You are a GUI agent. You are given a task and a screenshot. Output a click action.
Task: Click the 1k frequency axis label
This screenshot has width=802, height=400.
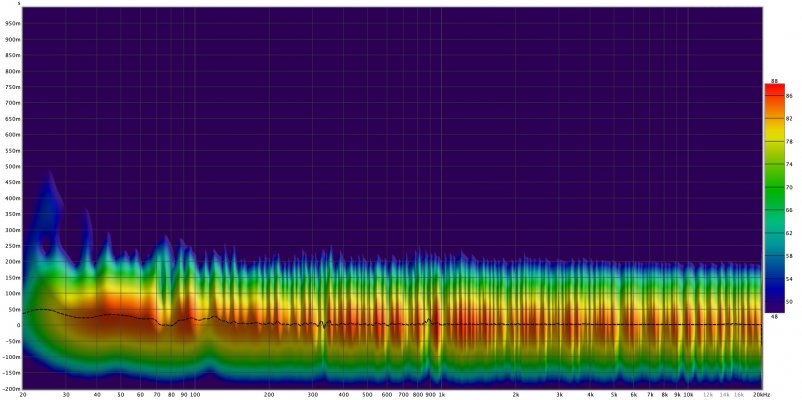pyautogui.click(x=441, y=395)
